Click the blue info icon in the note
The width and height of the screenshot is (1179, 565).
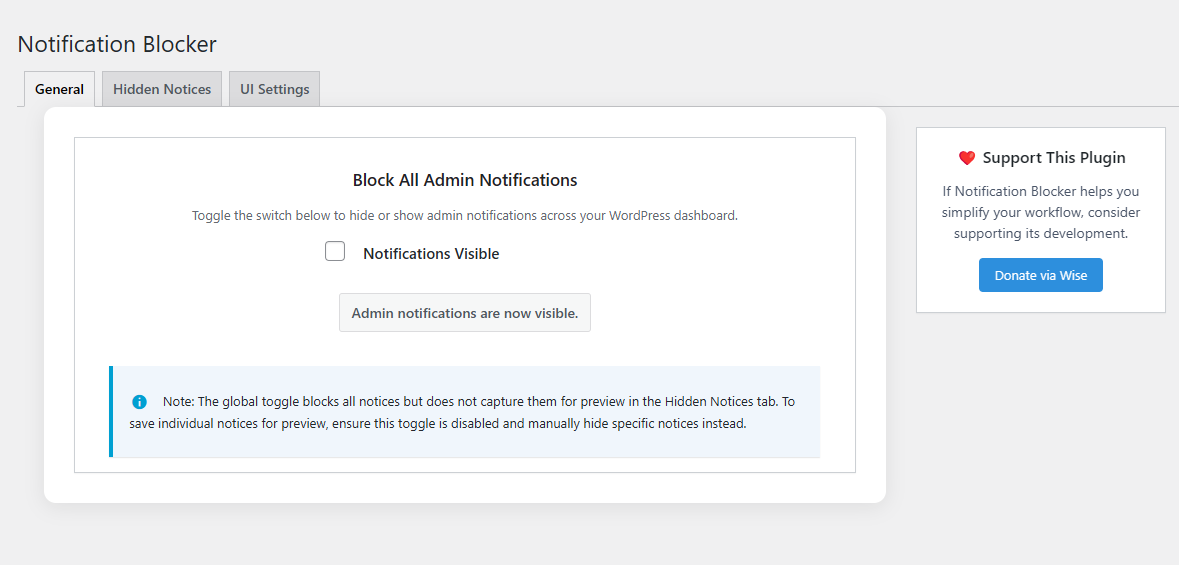point(139,402)
